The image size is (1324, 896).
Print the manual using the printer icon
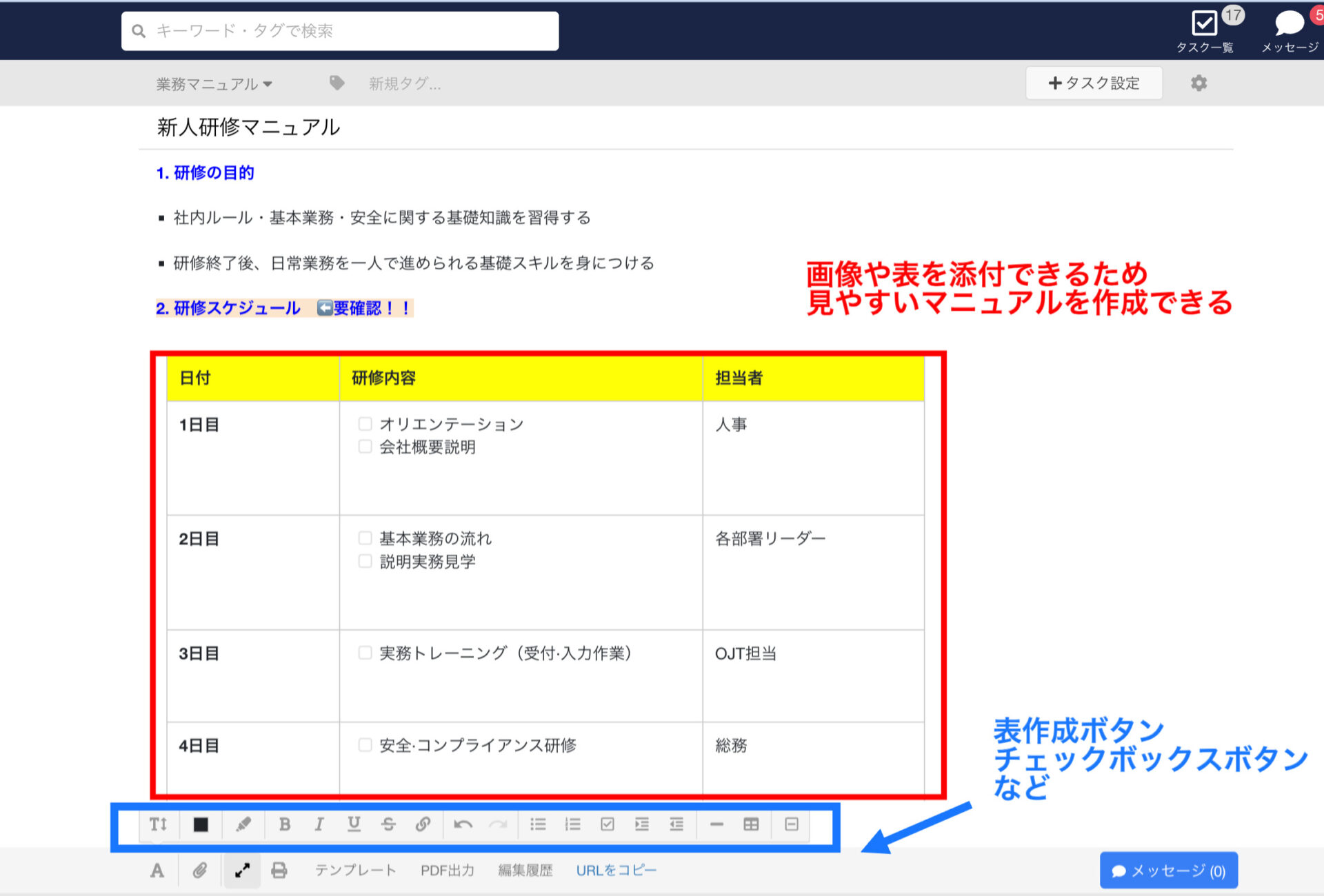(279, 870)
